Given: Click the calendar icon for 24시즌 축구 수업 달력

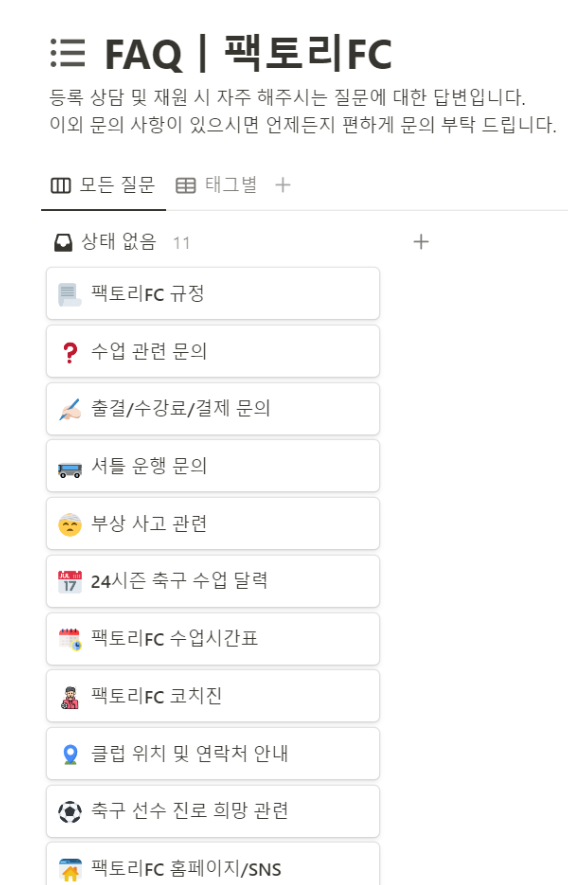Looking at the screenshot, I should pyautogui.click(x=70, y=582).
